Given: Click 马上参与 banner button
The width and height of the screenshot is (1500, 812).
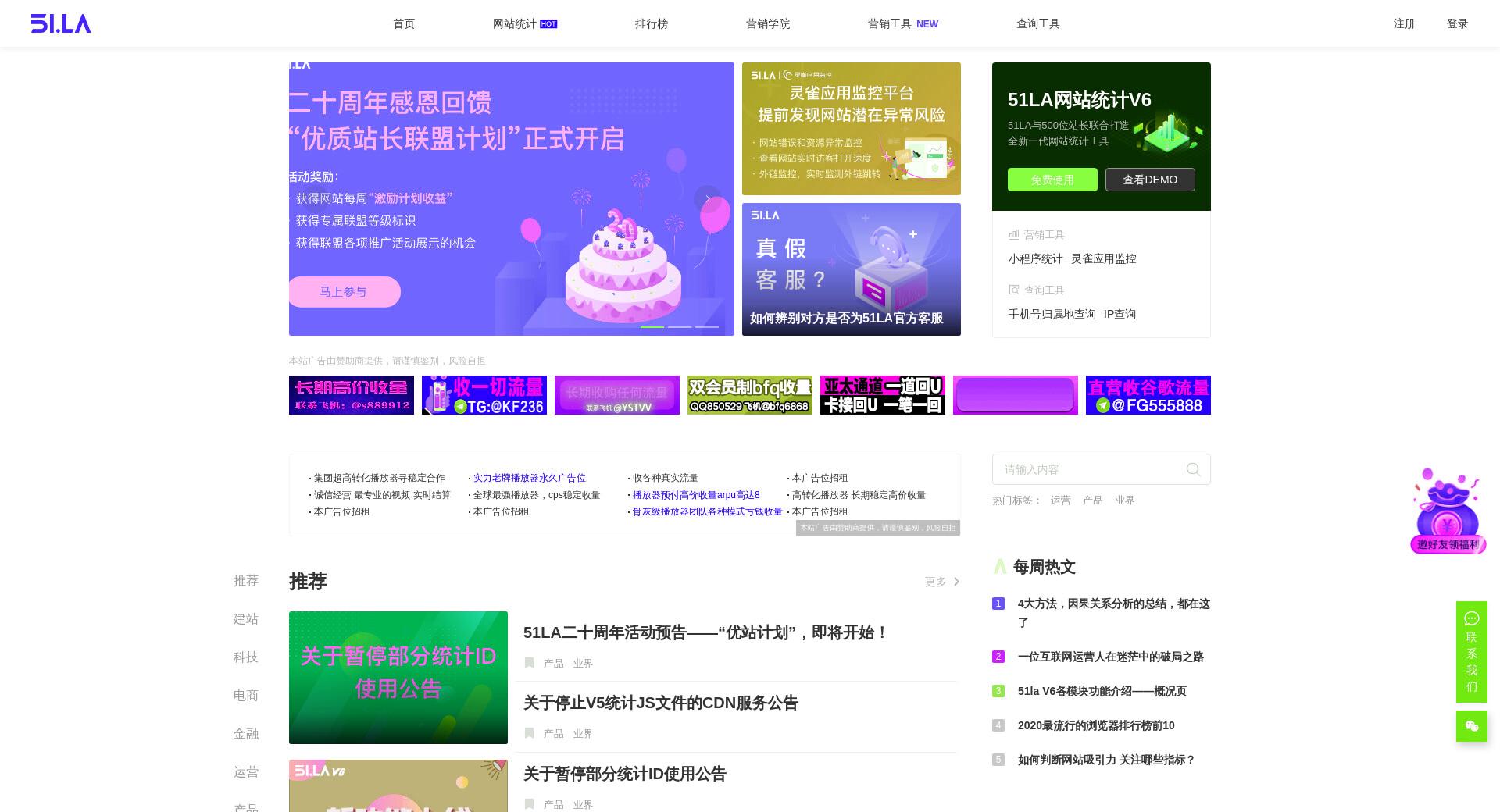Looking at the screenshot, I should (x=344, y=292).
